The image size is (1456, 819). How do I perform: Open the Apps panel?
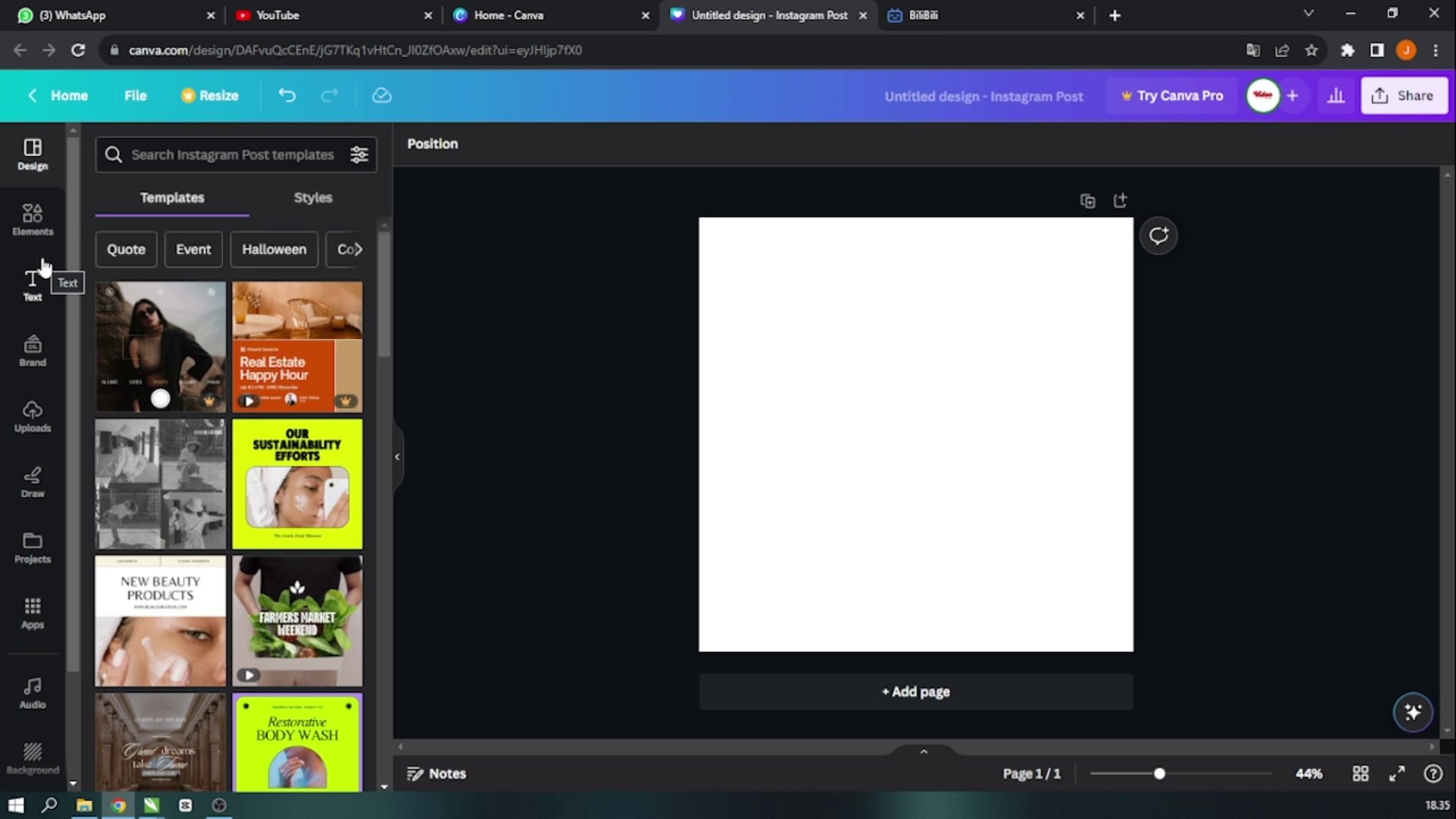[x=32, y=613]
